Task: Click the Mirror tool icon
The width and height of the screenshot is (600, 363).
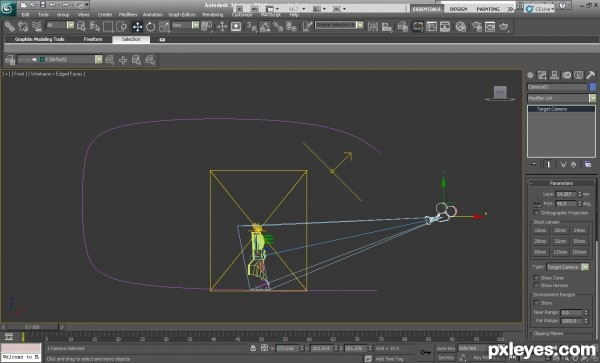Action: click(373, 26)
